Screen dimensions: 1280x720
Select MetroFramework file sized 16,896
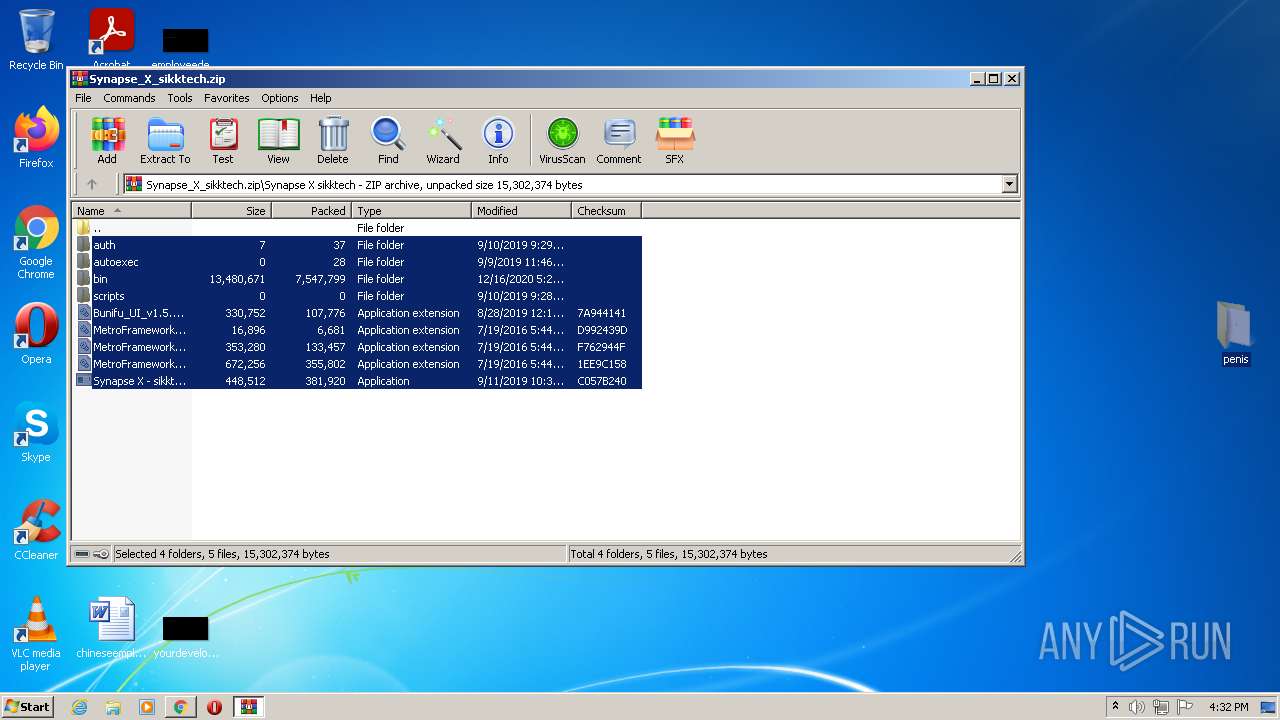(x=357, y=330)
